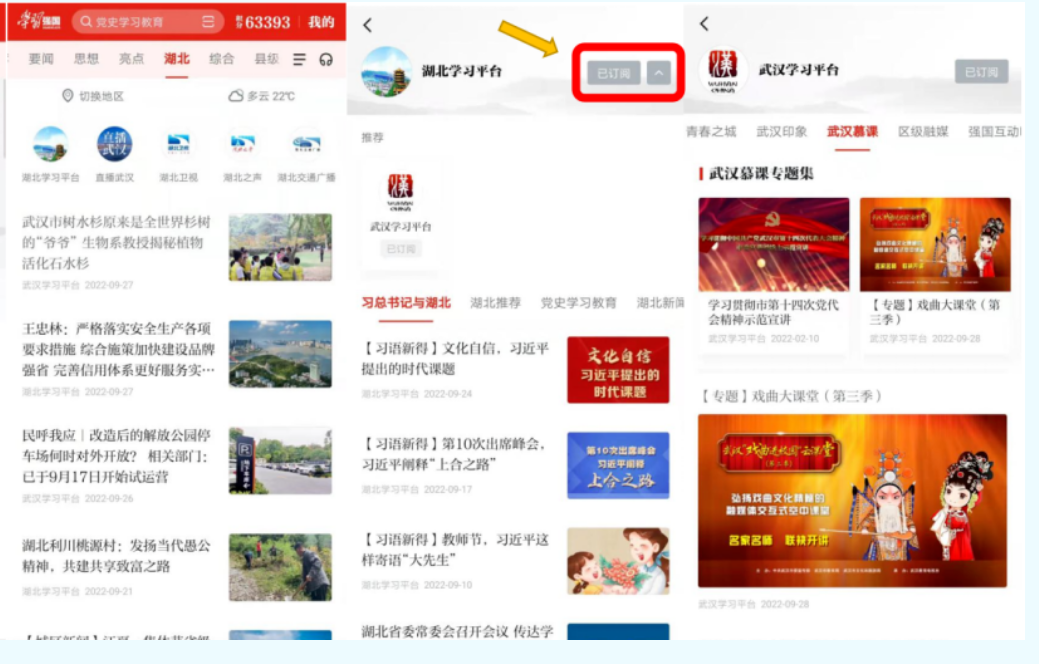The height and width of the screenshot is (664, 1039).
Task: Open the 湖北之声 channel icon
Action: [x=242, y=145]
